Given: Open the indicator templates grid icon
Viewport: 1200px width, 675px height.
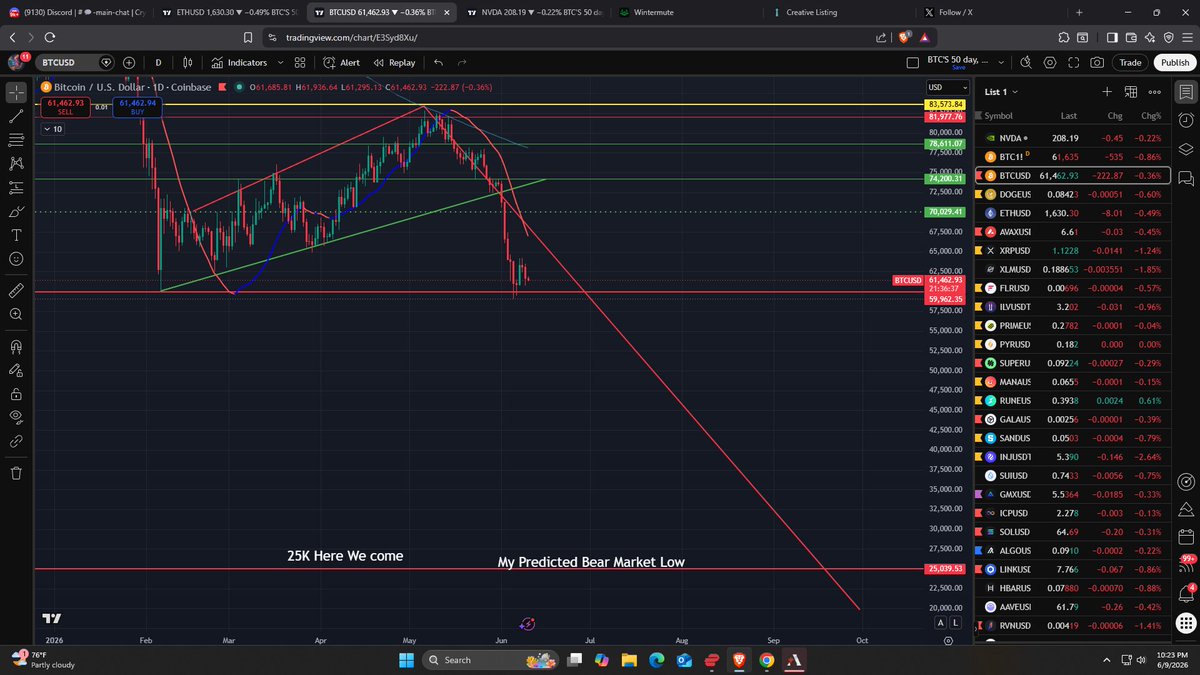Looking at the screenshot, I should click(x=300, y=62).
